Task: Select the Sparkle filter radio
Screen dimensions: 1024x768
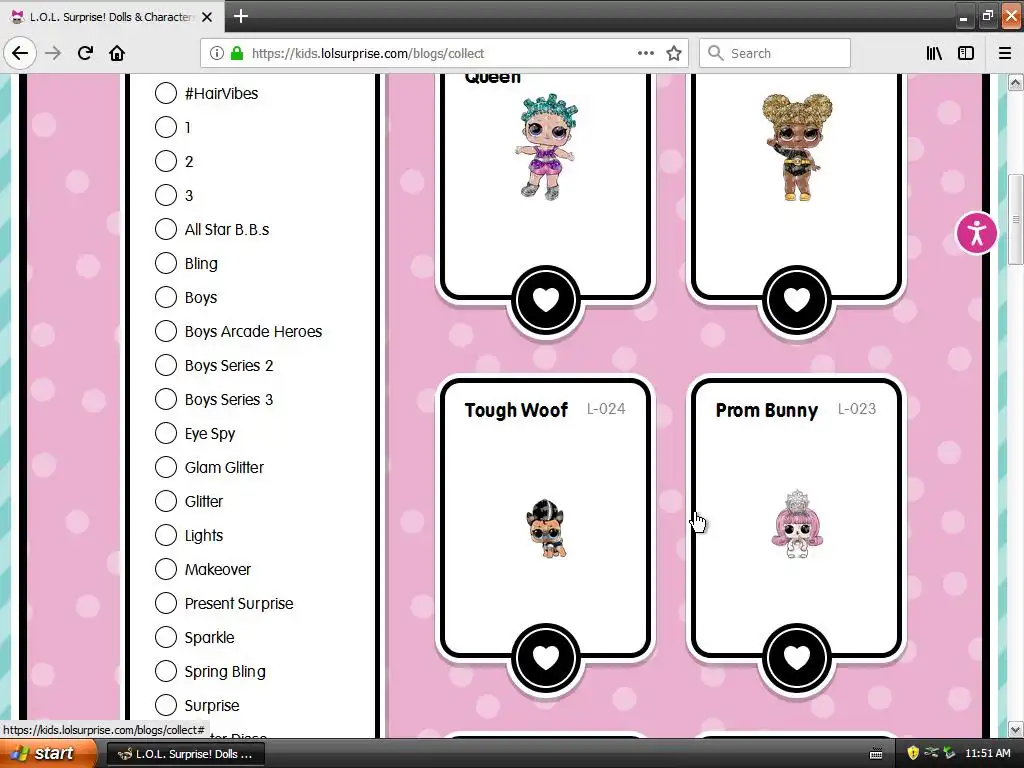Action: click(x=166, y=637)
